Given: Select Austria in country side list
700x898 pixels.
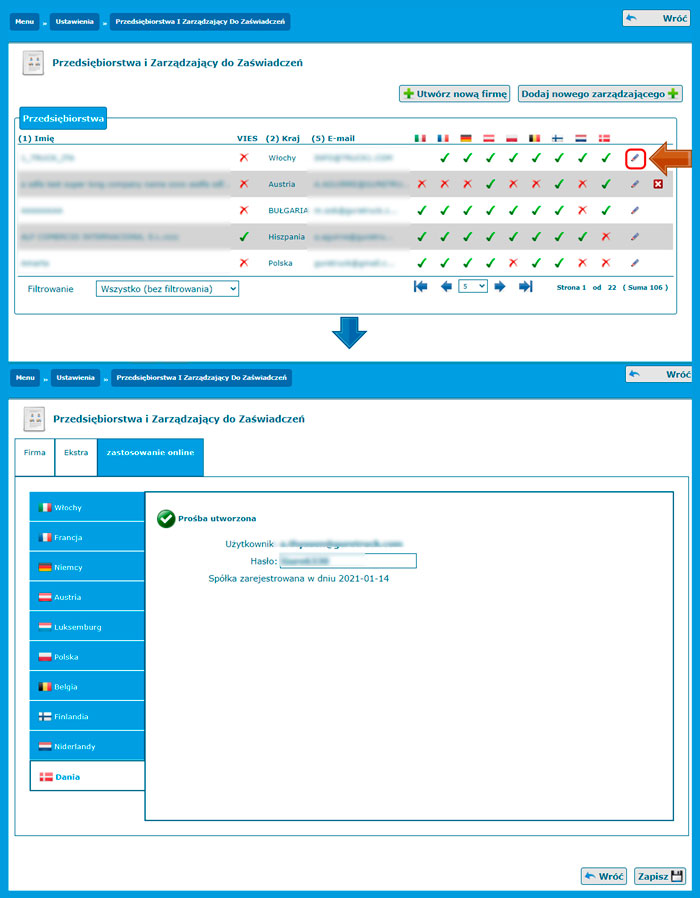Looking at the screenshot, I should pyautogui.click(x=87, y=597).
